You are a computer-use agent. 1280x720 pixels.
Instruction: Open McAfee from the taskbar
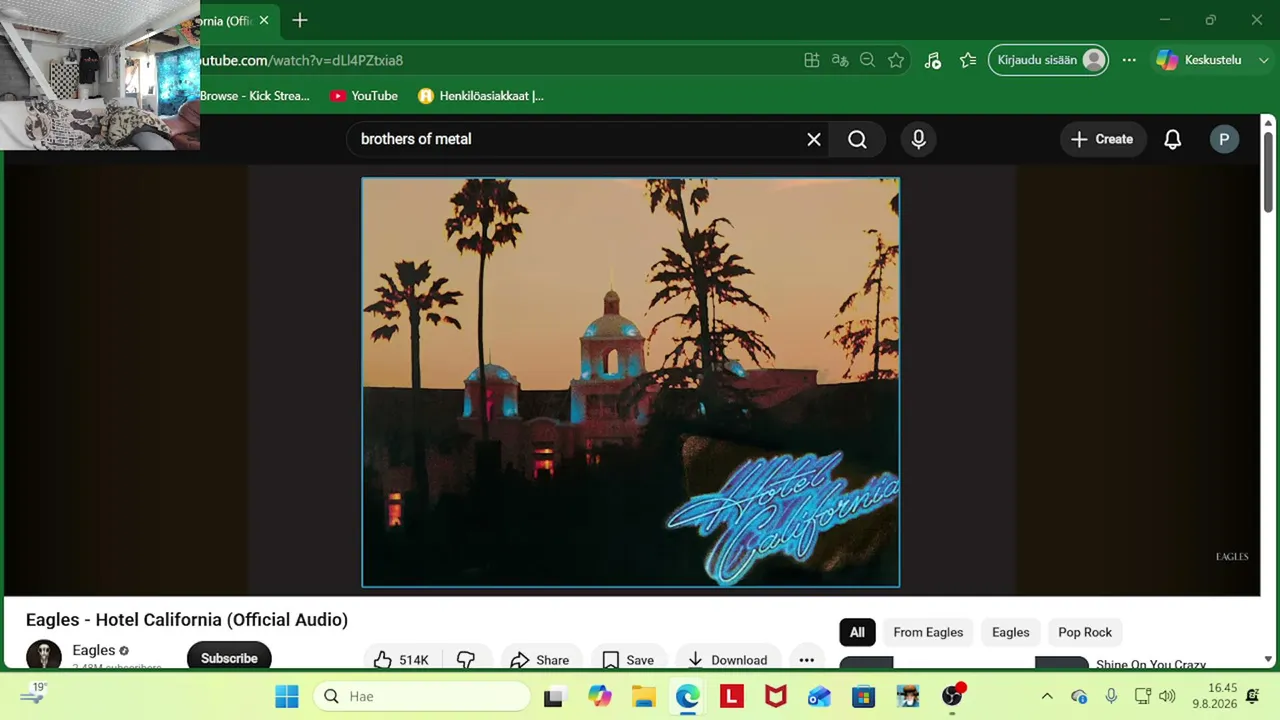(x=776, y=696)
